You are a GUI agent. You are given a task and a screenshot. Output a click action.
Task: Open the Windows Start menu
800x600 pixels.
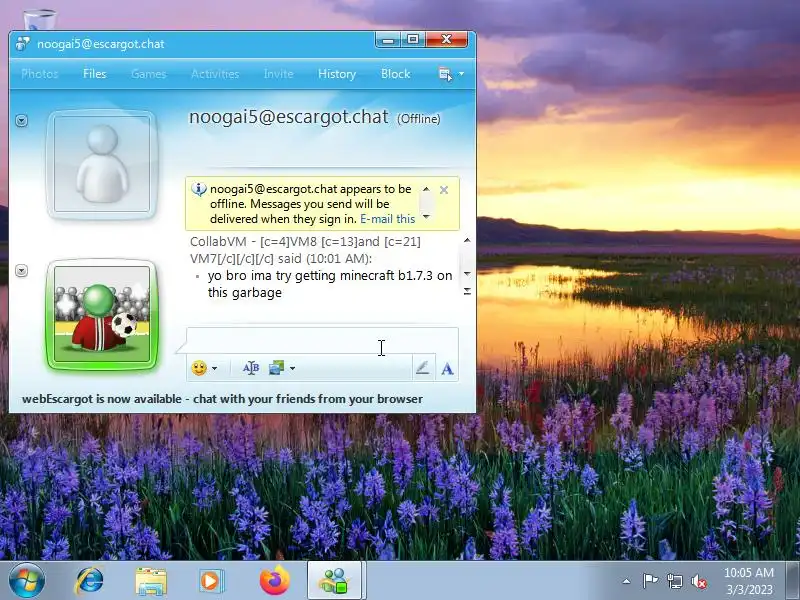click(x=26, y=581)
